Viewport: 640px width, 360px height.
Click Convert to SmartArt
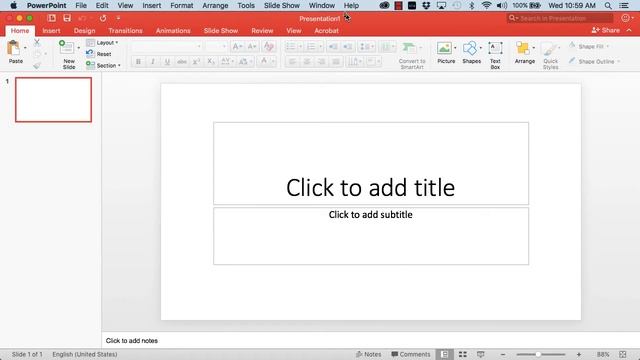click(412, 55)
